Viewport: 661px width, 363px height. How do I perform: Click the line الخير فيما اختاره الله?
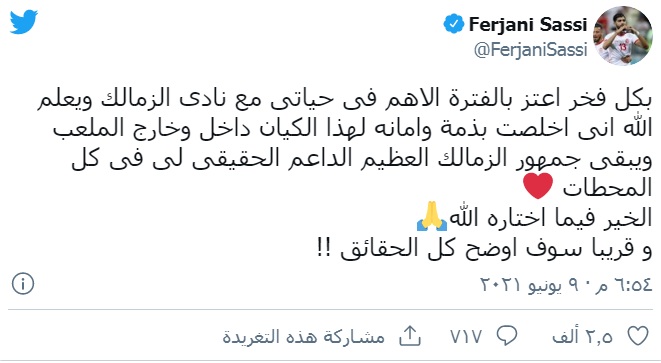[551, 218]
